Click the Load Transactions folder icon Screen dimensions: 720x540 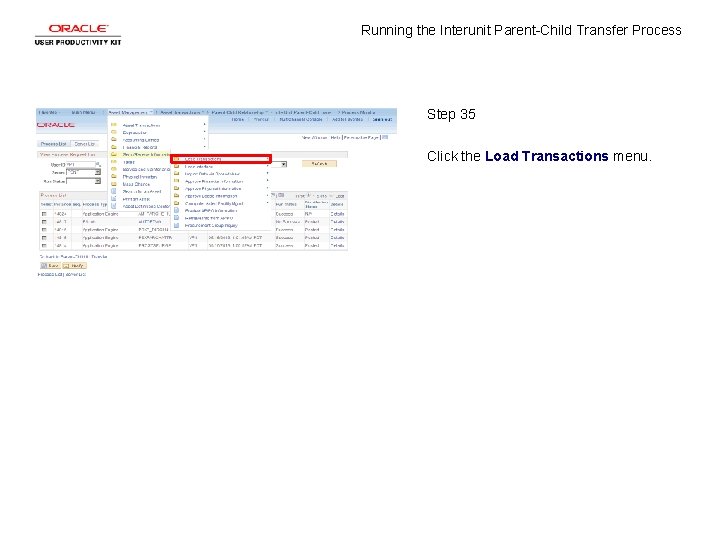point(176,159)
